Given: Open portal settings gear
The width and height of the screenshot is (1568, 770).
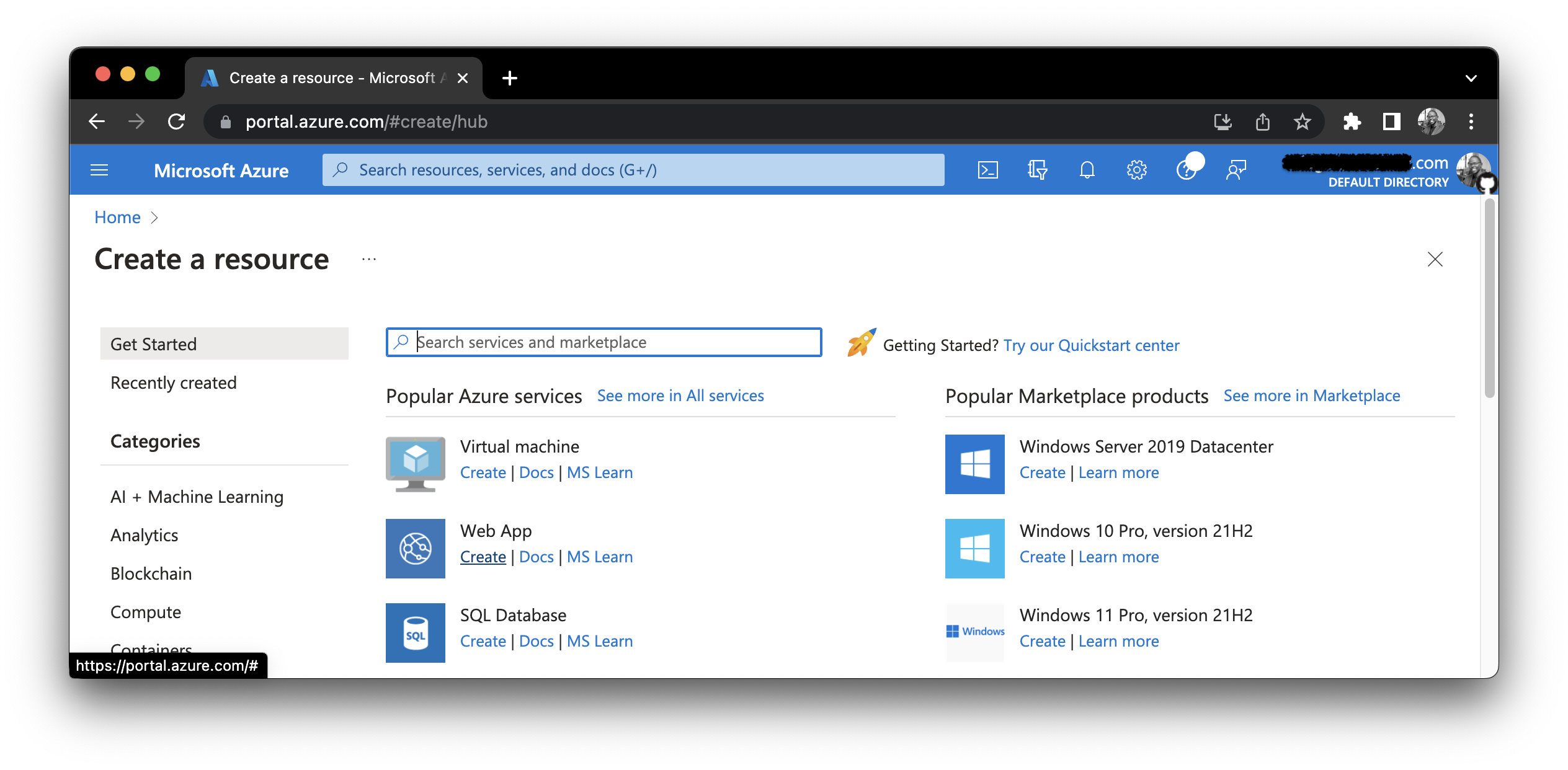Looking at the screenshot, I should (1136, 170).
